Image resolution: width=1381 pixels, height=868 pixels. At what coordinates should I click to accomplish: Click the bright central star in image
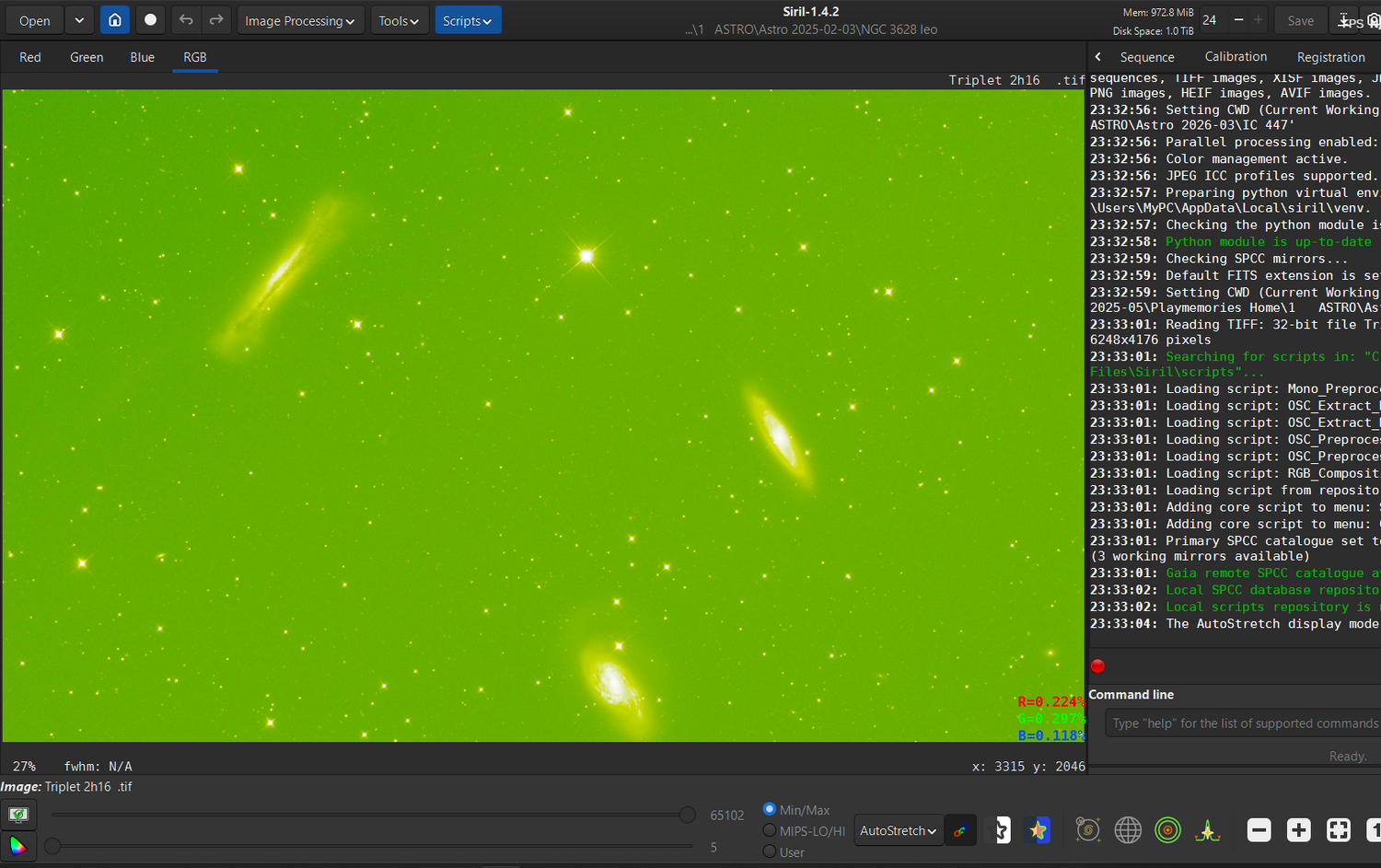click(586, 256)
